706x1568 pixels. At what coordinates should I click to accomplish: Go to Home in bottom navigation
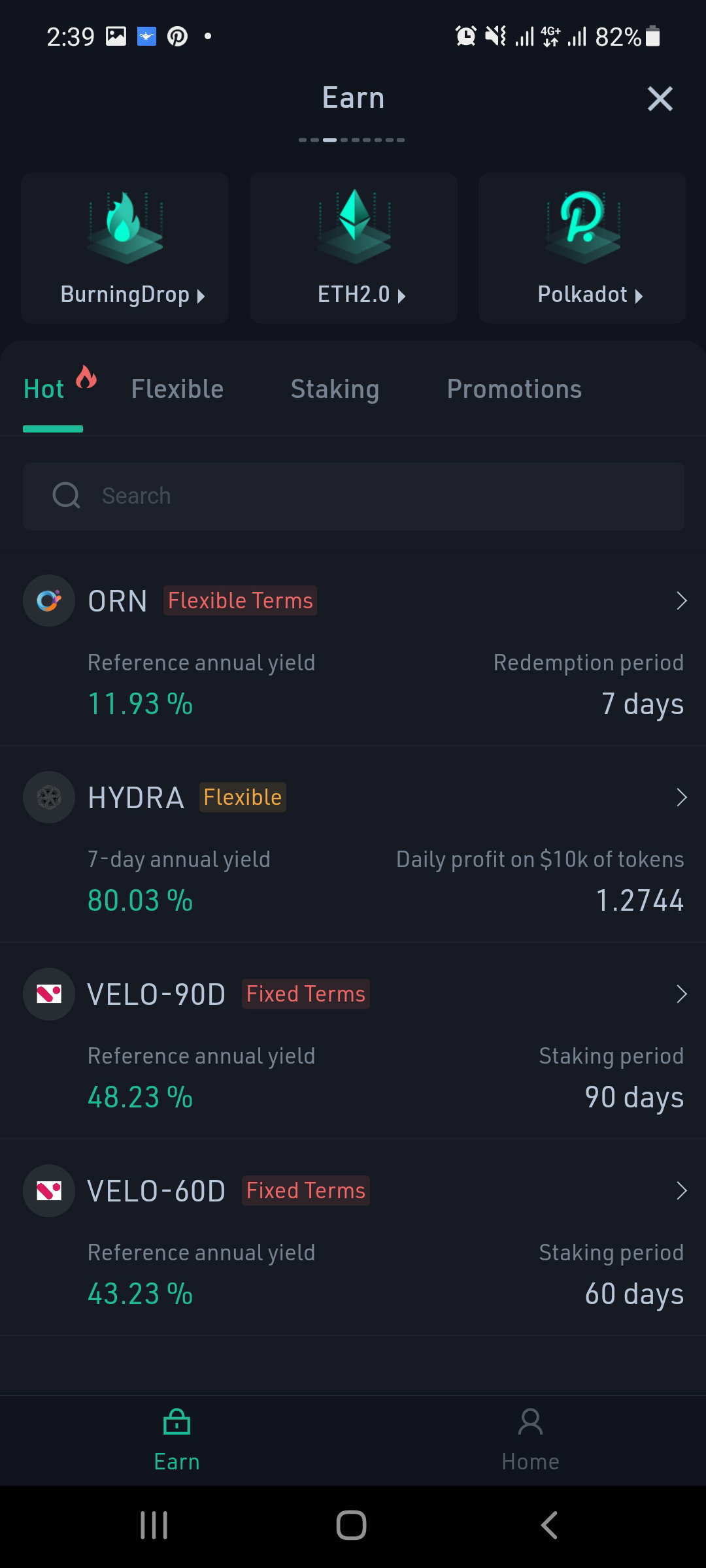pos(530,1440)
